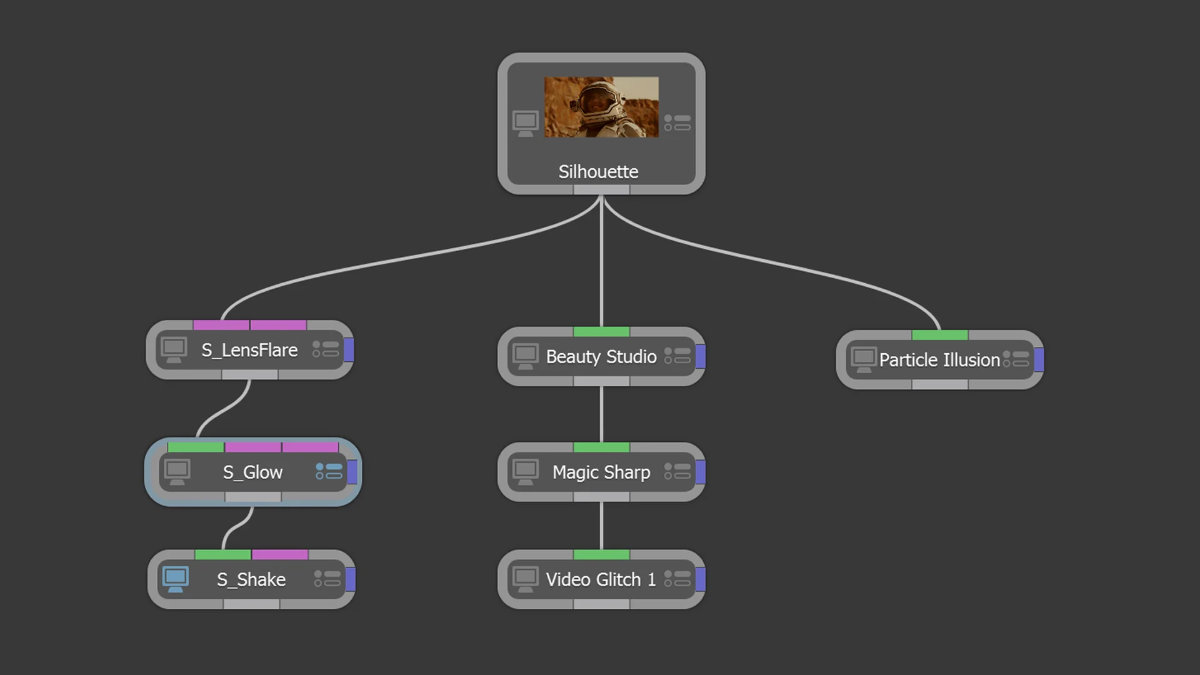Select the S_Shake node label
Image resolution: width=1200 pixels, height=675 pixels.
tap(251, 579)
